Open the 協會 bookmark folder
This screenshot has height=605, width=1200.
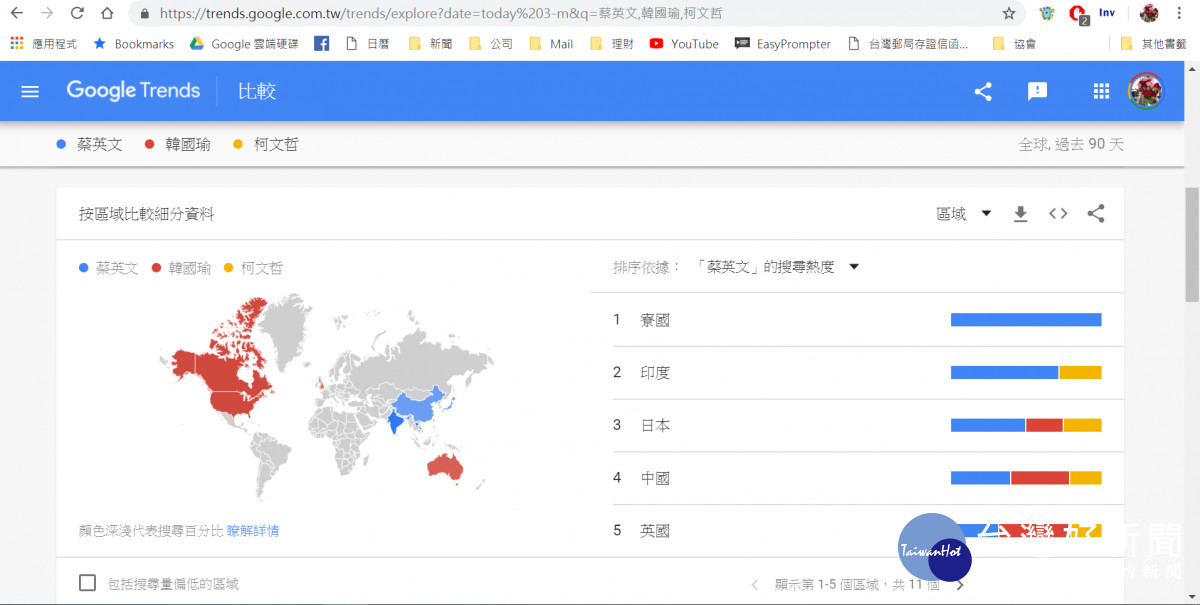[1014, 44]
